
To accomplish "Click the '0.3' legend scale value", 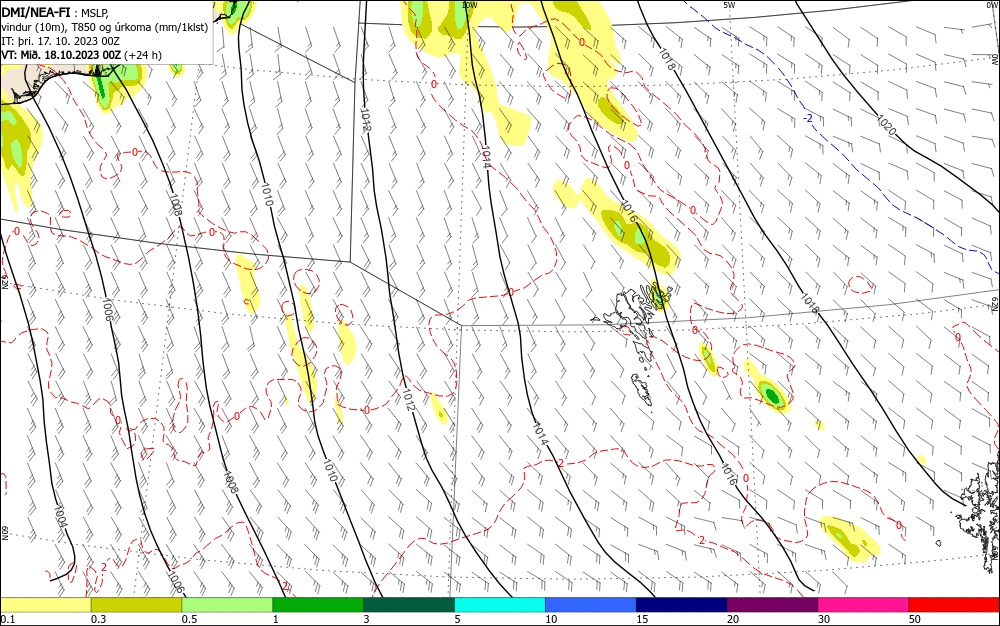I will [x=98, y=619].
